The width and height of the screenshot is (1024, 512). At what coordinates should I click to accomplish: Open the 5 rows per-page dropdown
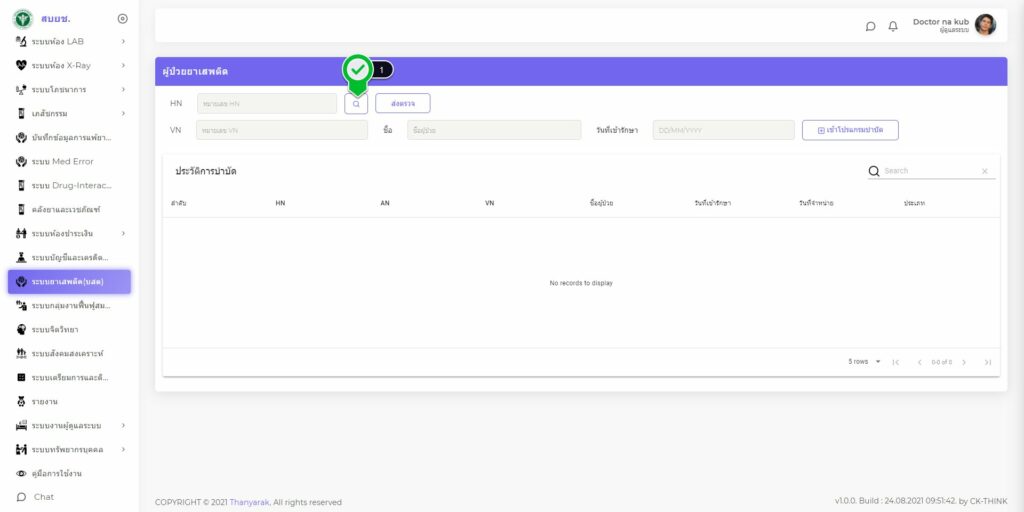coord(865,362)
